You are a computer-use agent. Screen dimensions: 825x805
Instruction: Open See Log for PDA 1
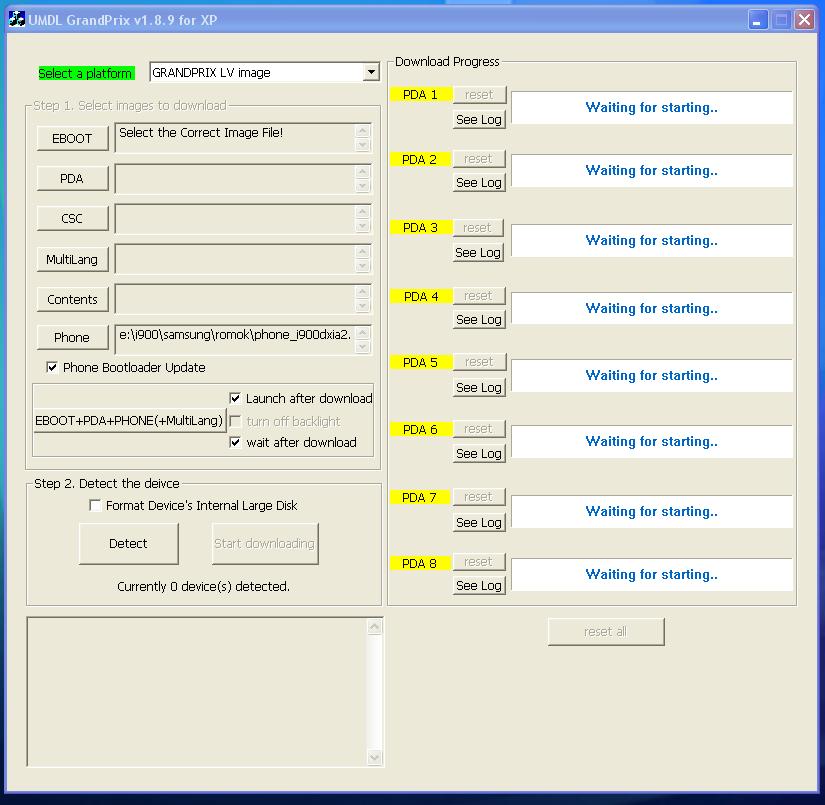479,119
